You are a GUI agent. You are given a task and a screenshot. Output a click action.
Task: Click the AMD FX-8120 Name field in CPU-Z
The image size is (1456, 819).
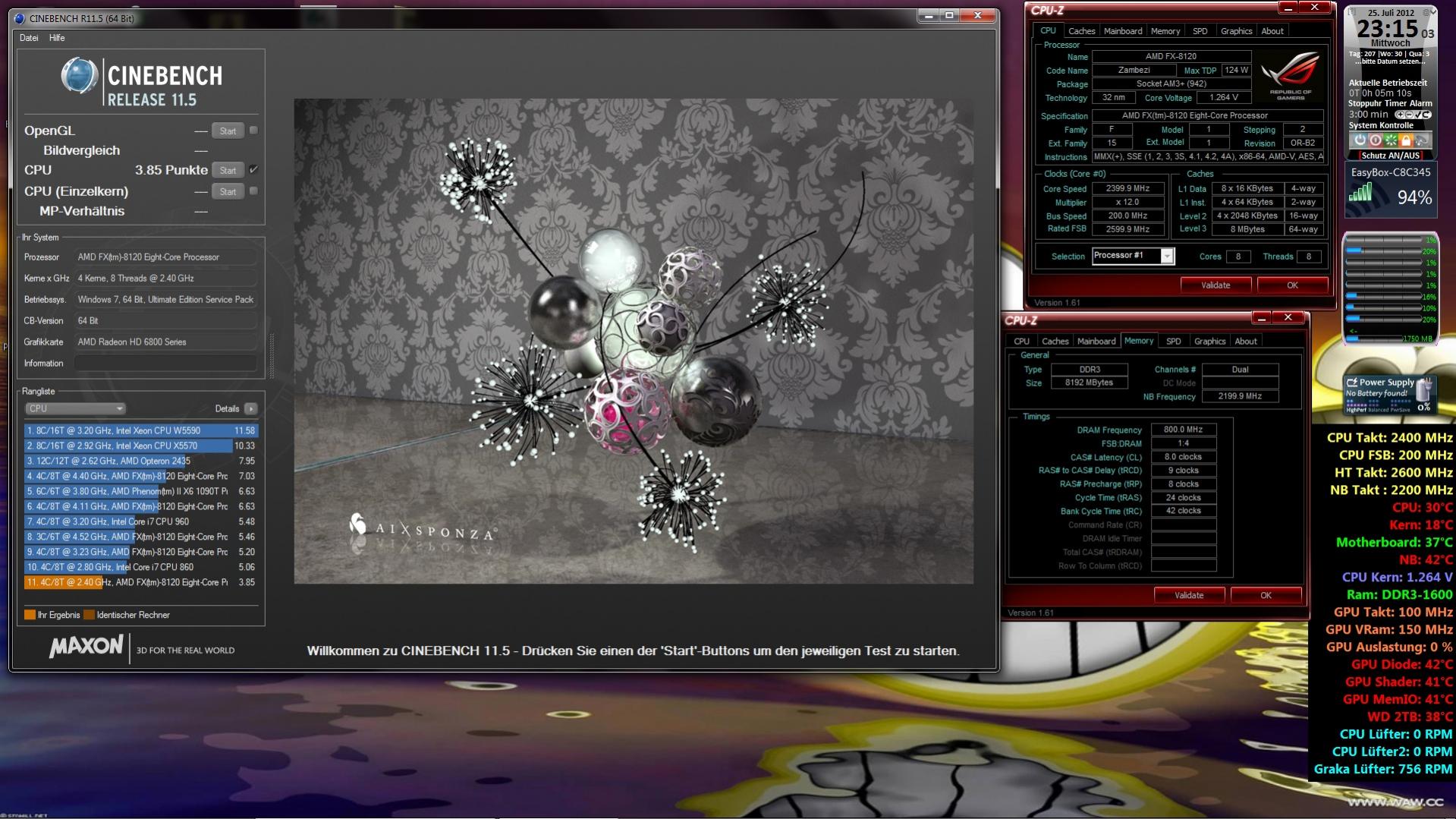click(x=1171, y=56)
